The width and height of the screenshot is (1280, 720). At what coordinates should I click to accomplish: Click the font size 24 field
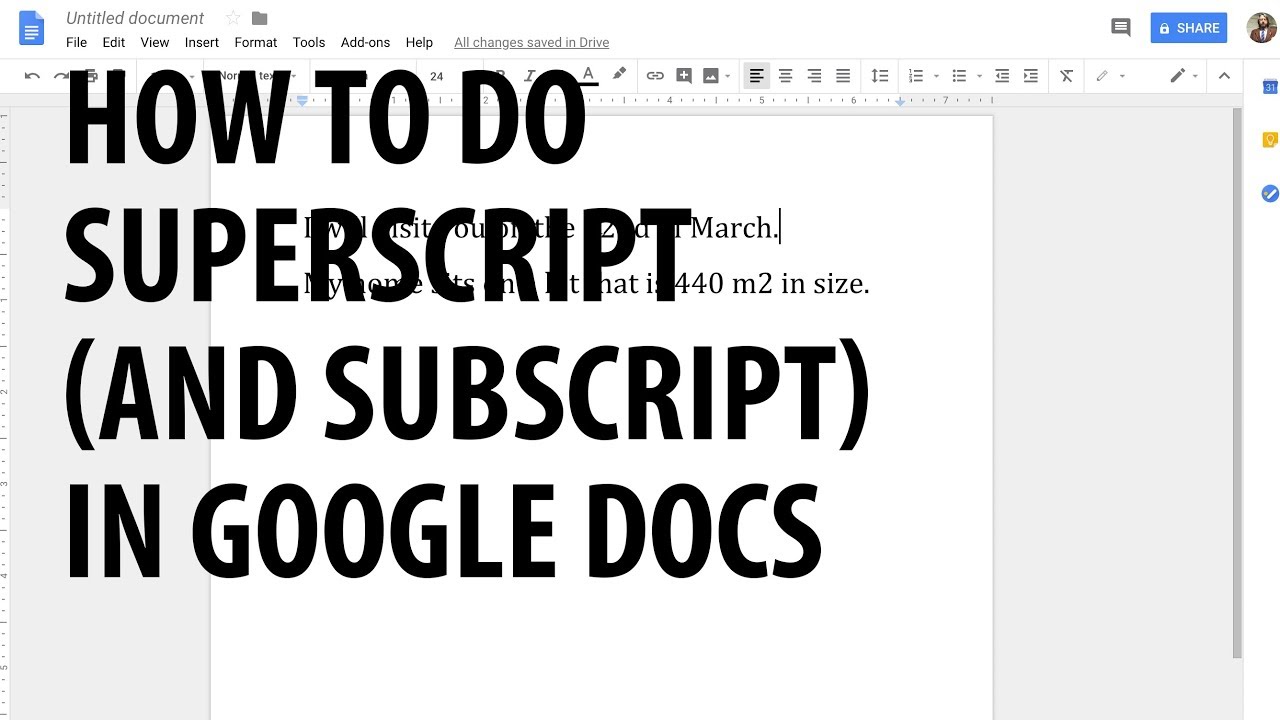(437, 76)
